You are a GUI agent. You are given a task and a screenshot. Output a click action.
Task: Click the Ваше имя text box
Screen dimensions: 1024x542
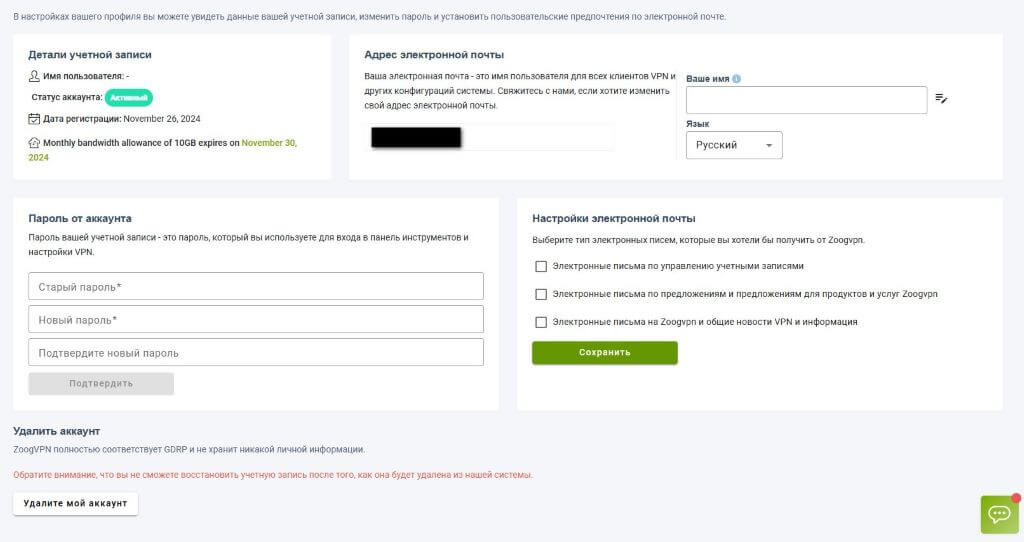807,100
